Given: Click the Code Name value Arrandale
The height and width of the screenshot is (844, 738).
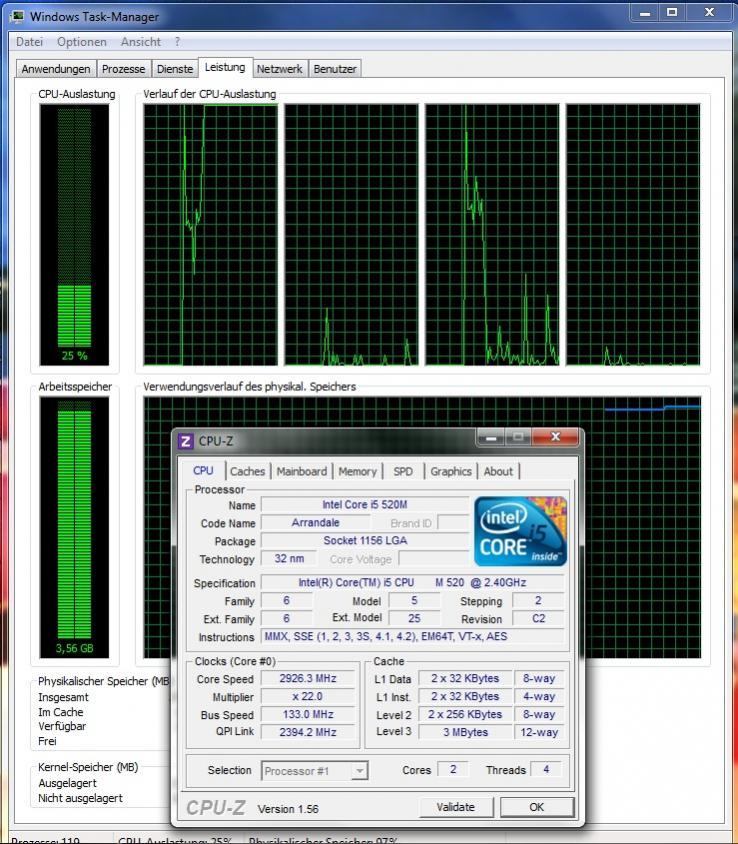Looking at the screenshot, I should 315,523.
